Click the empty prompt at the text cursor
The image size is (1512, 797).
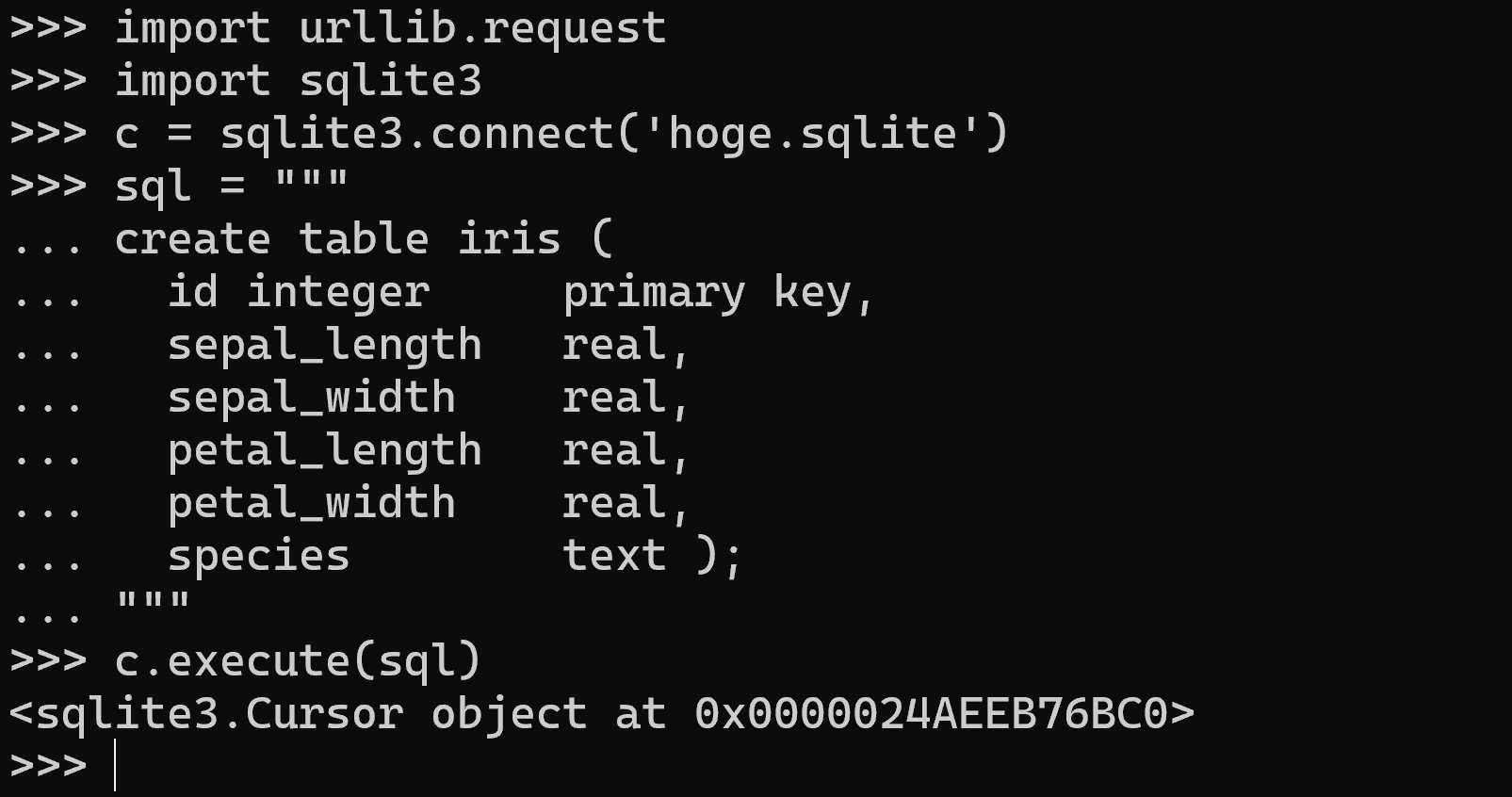115,765
